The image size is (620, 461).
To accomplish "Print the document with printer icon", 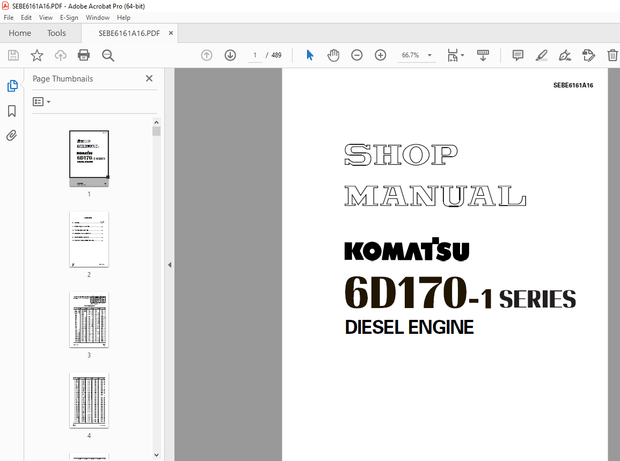I will (83, 55).
